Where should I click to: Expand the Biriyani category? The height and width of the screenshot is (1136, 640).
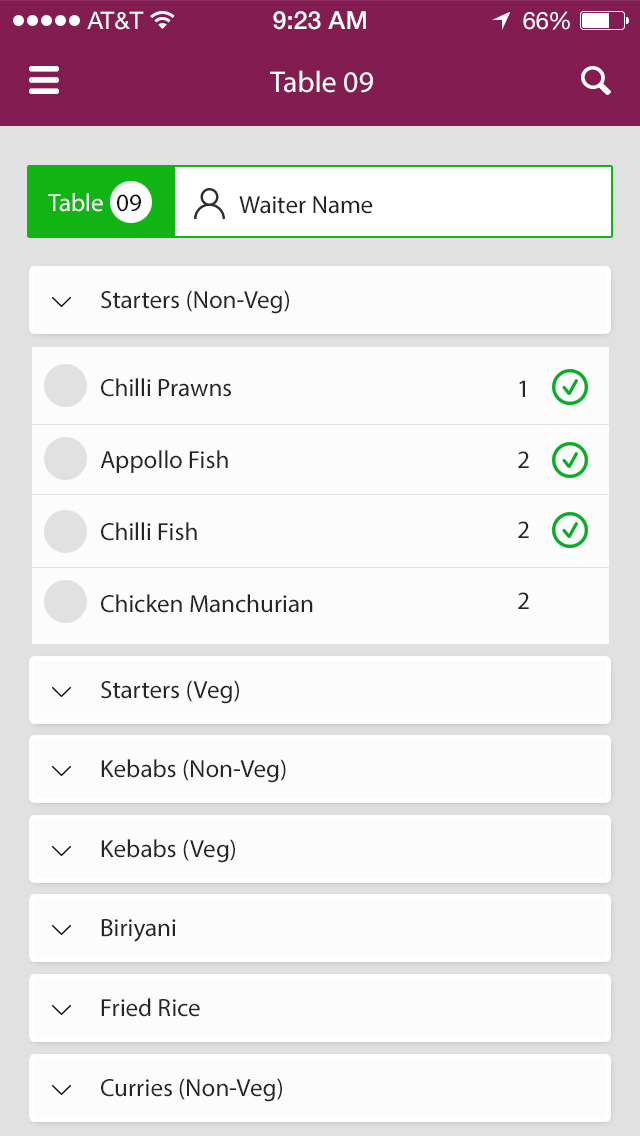(x=62, y=929)
